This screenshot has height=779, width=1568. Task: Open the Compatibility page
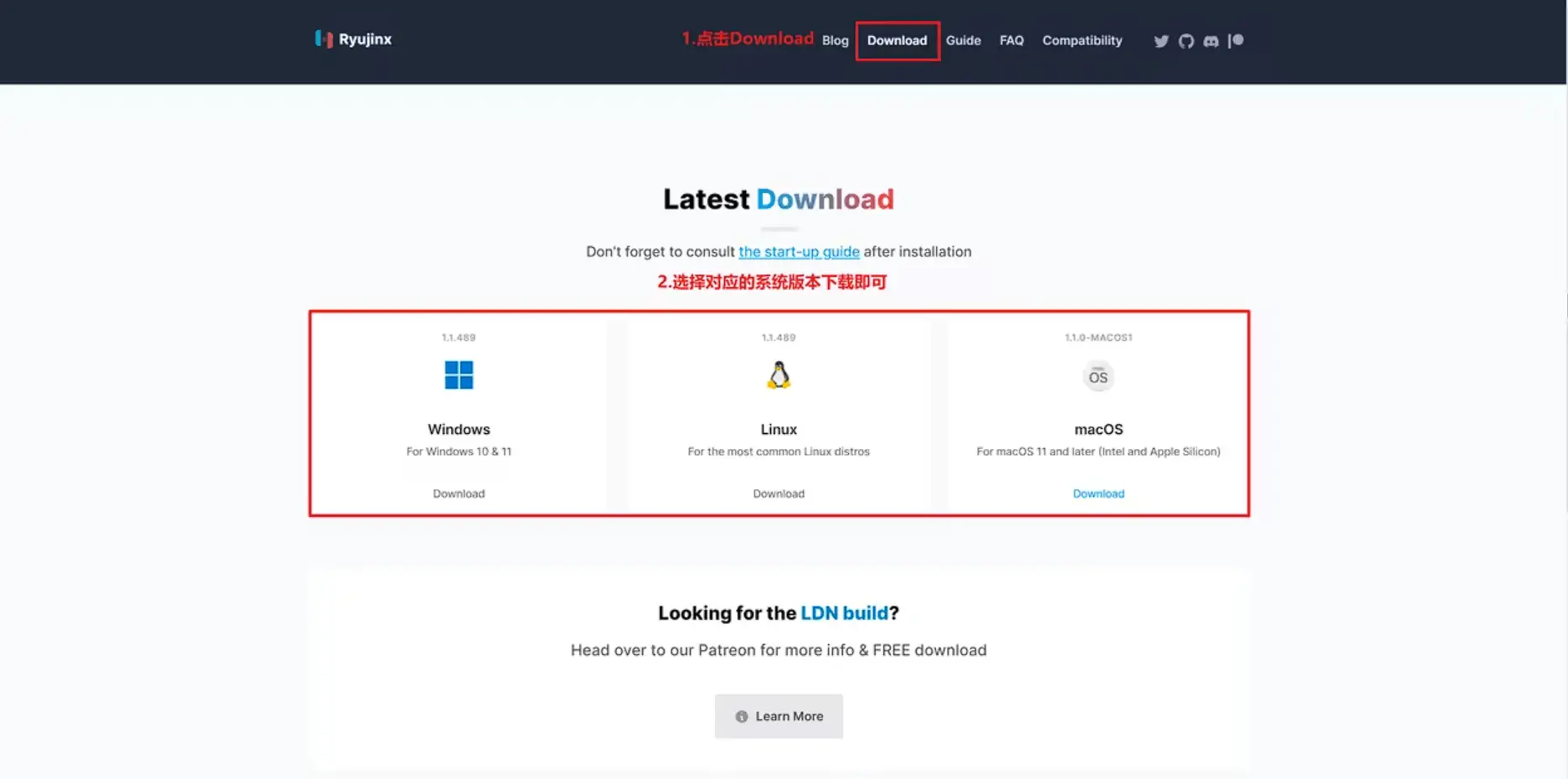tap(1082, 40)
